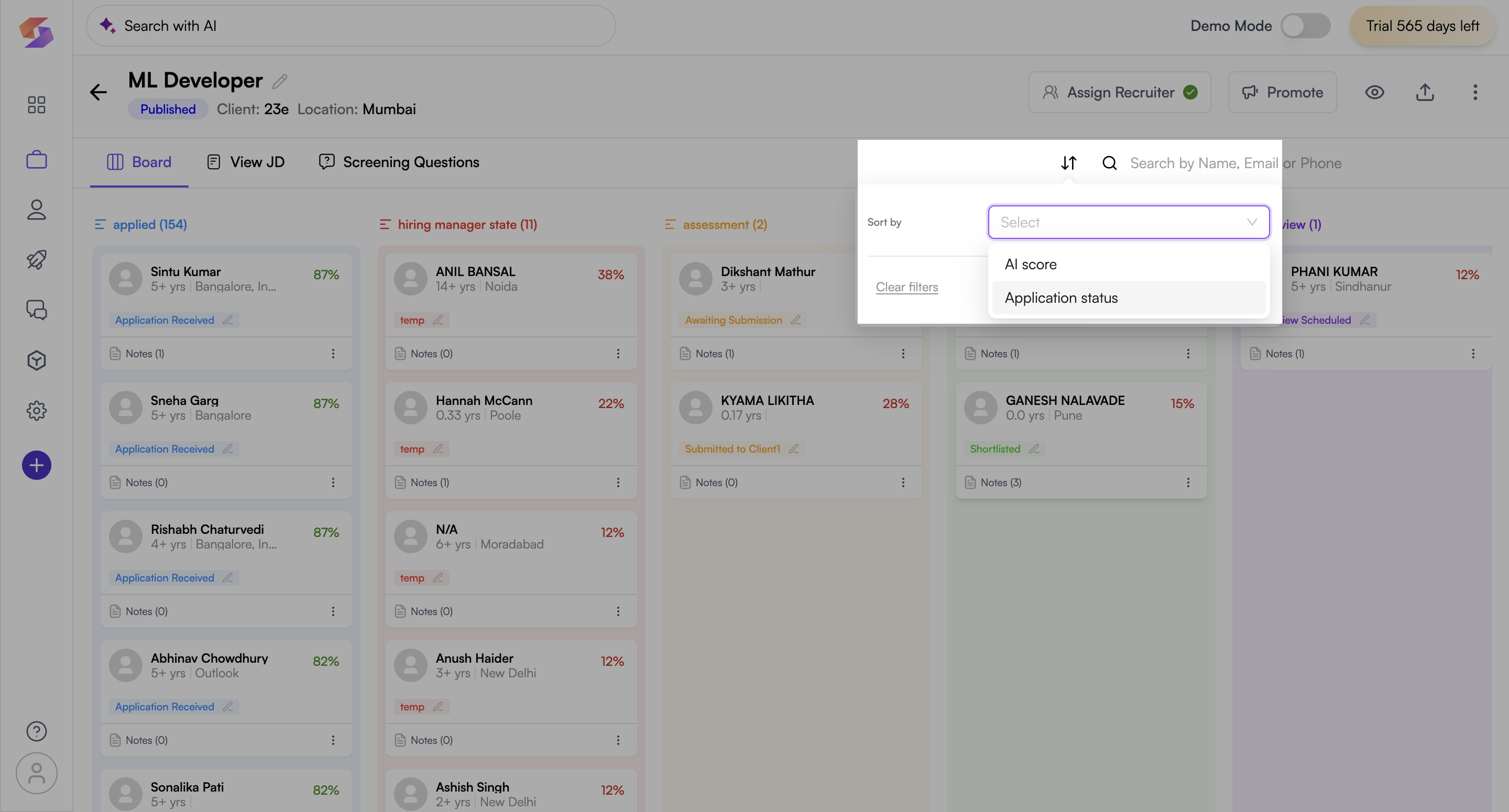Collapse the hiring manager state column
1509x812 pixels.
[385, 224]
